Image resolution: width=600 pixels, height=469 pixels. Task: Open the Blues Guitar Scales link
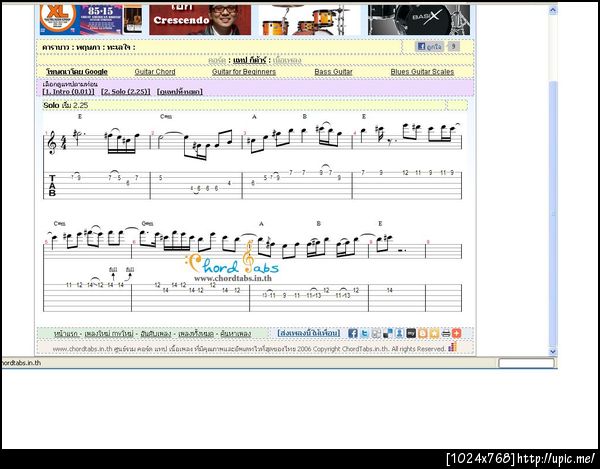pyautogui.click(x=422, y=72)
